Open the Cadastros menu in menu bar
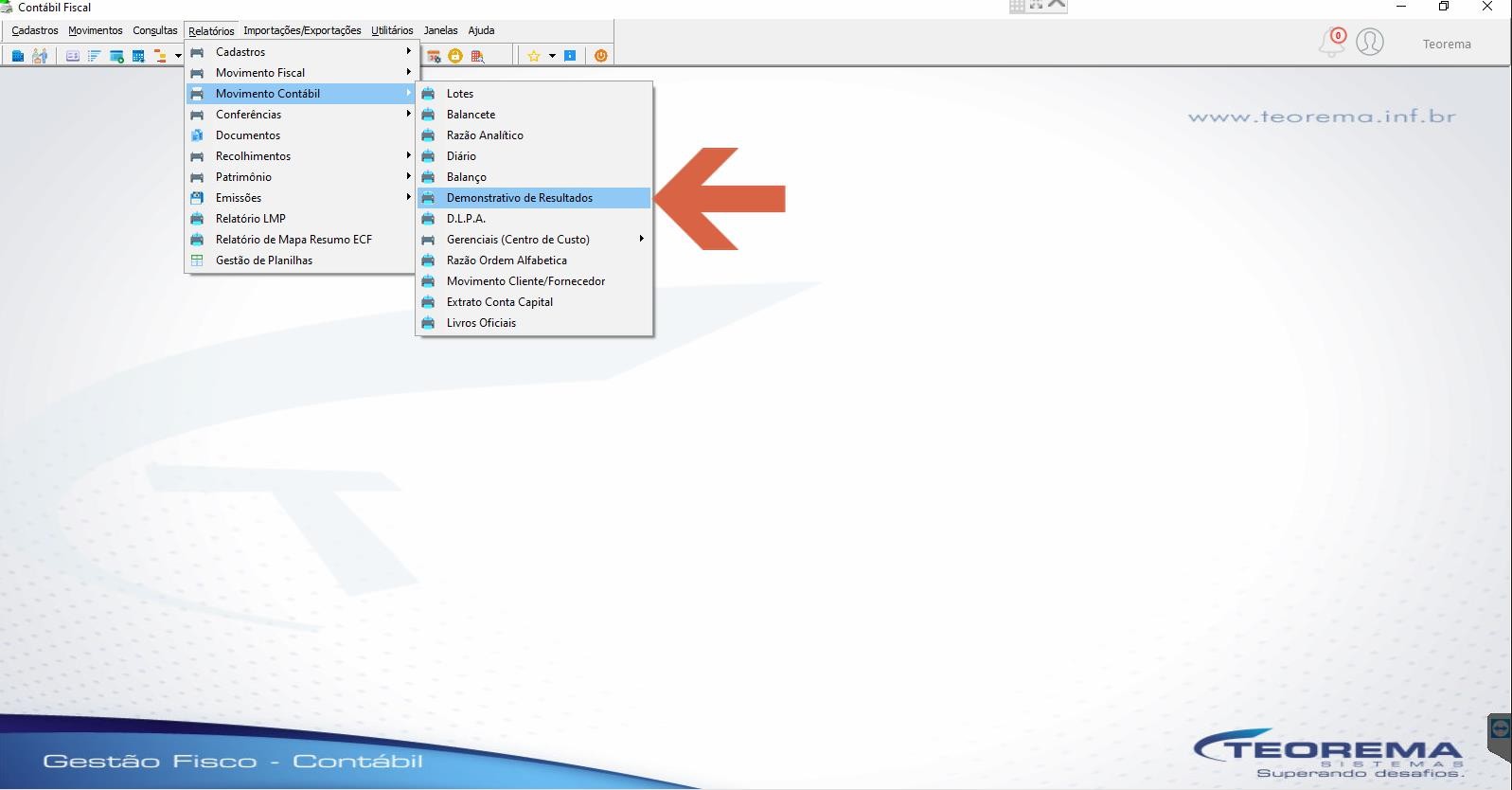The width and height of the screenshot is (1512, 790). click(35, 30)
